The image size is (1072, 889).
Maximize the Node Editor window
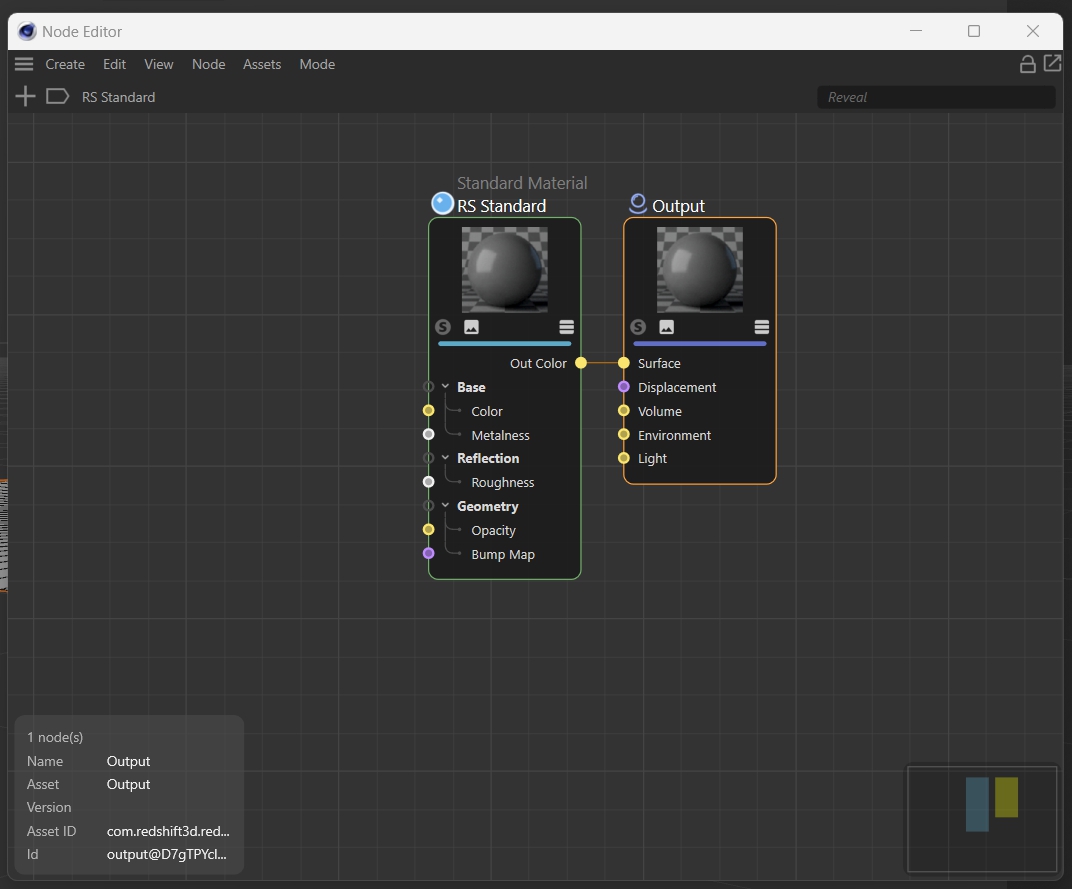click(x=974, y=31)
